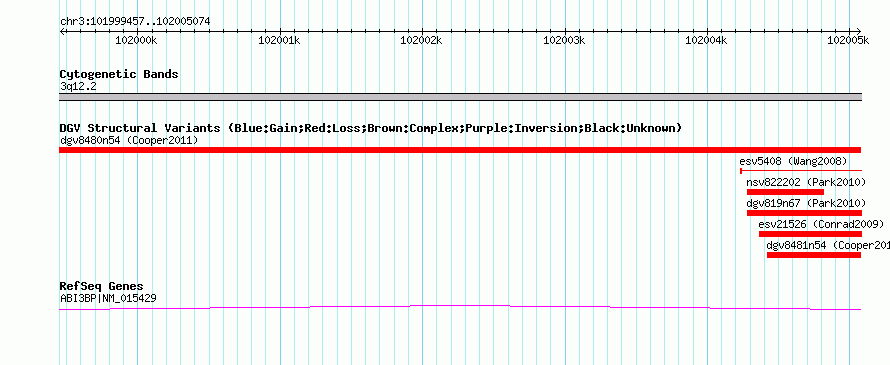Select the red nsv822202 loss bar

(x=785, y=192)
